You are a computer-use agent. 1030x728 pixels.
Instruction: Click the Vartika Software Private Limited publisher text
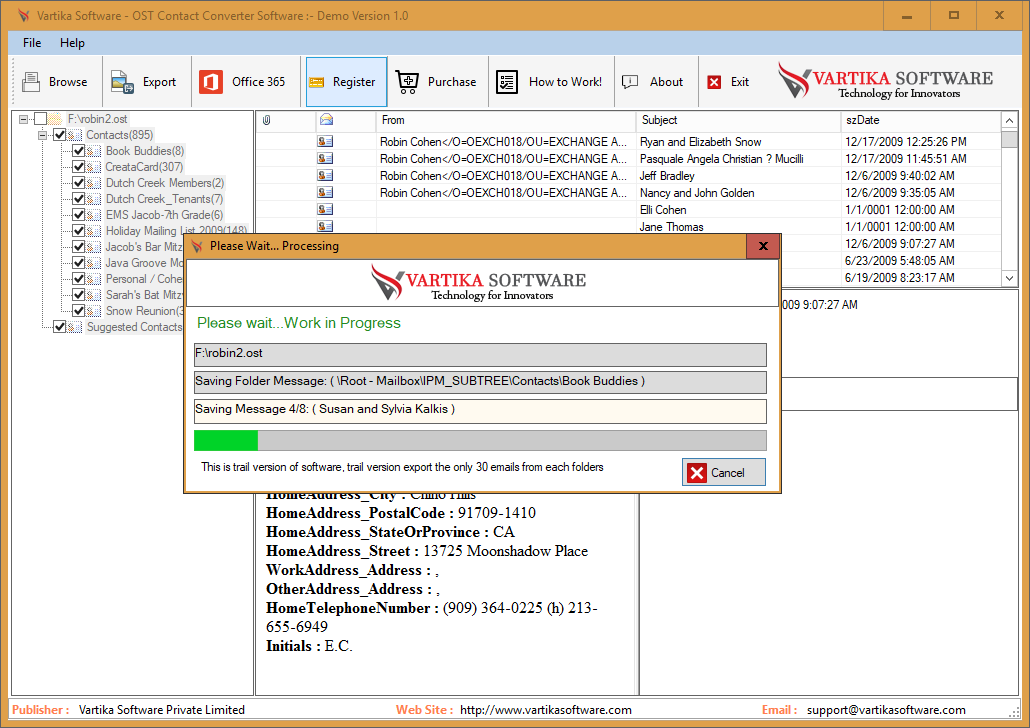point(162,710)
